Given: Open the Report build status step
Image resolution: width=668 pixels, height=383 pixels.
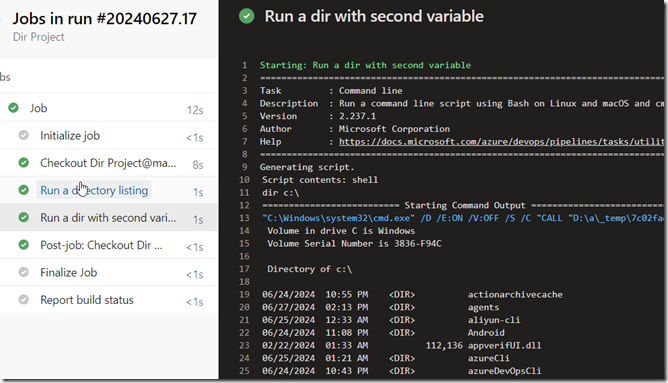Looking at the screenshot, I should 108,300.
